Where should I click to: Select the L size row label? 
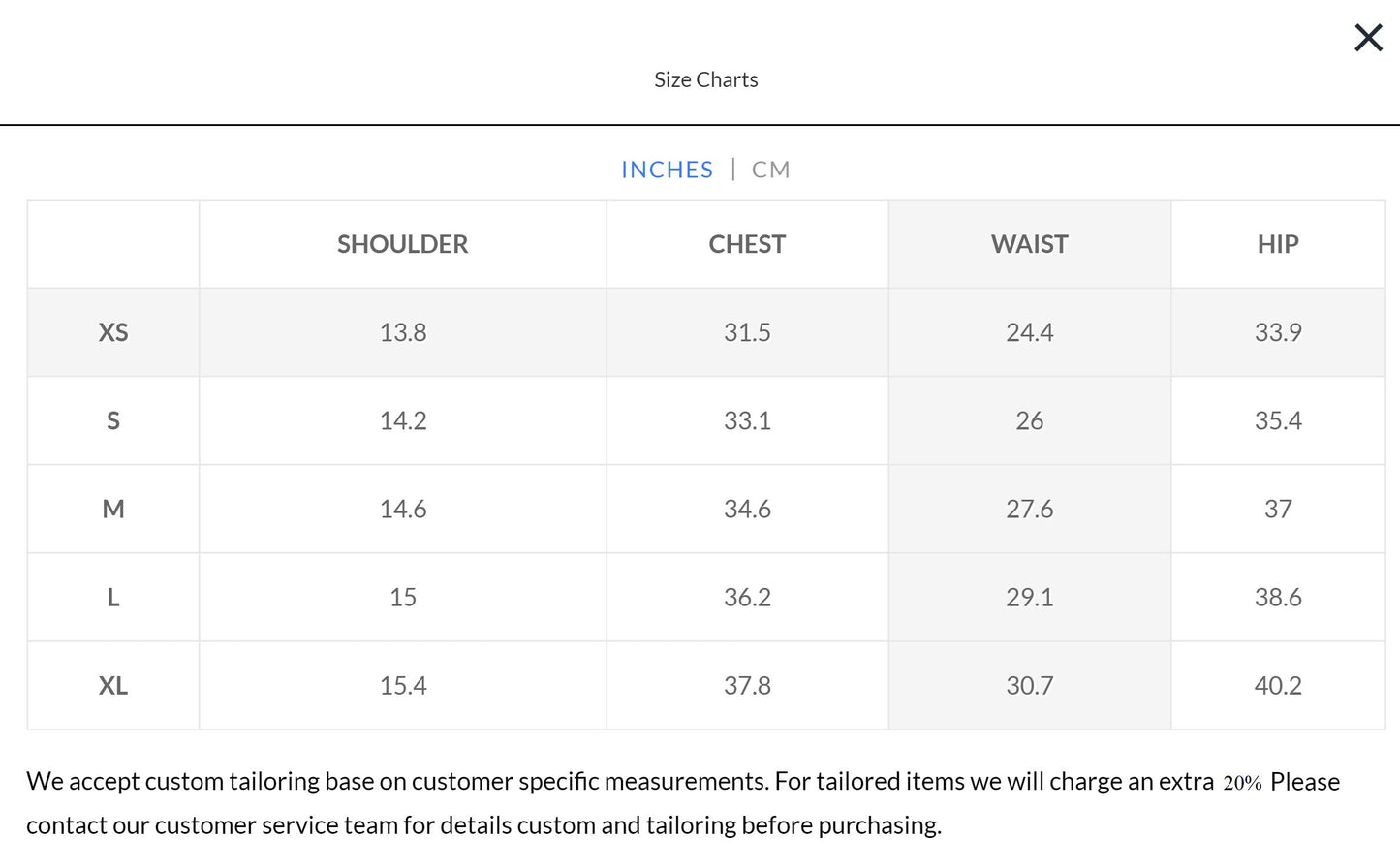(x=113, y=597)
